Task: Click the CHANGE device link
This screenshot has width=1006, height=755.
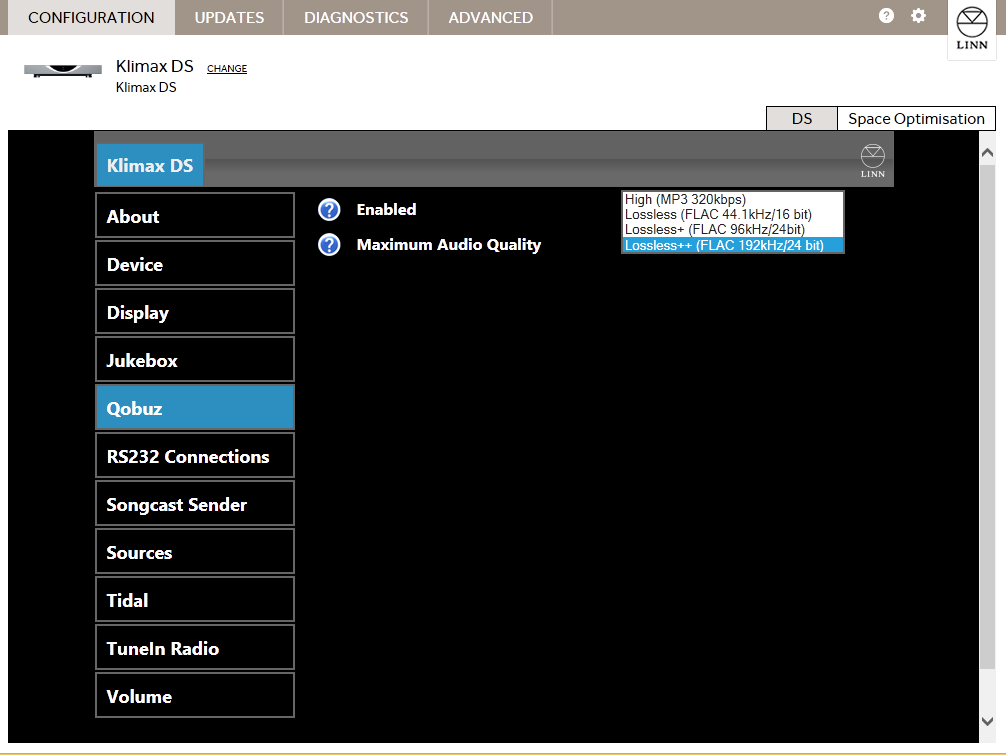Action: point(226,69)
